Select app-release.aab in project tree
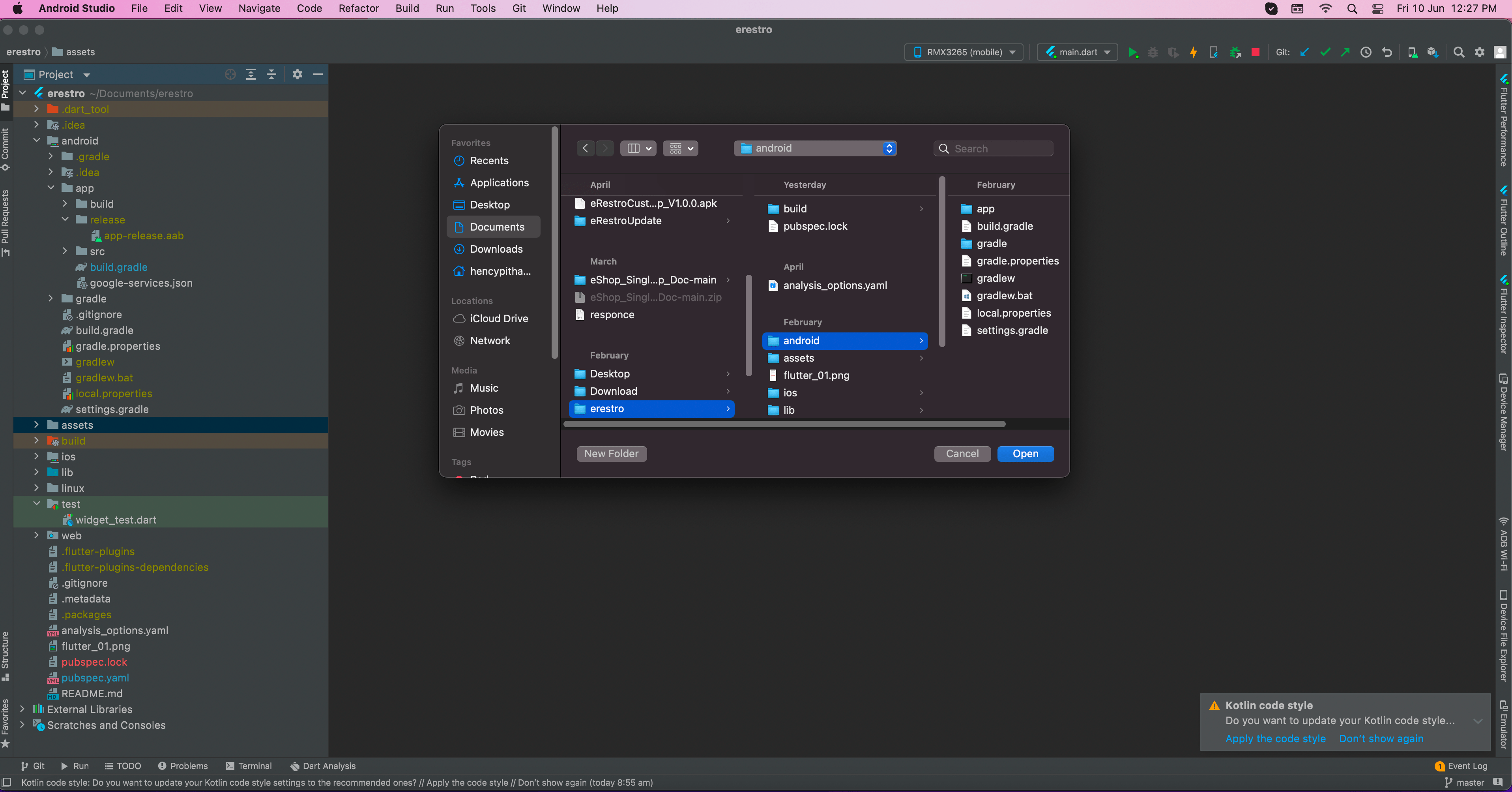The height and width of the screenshot is (792, 1512). 143,235
